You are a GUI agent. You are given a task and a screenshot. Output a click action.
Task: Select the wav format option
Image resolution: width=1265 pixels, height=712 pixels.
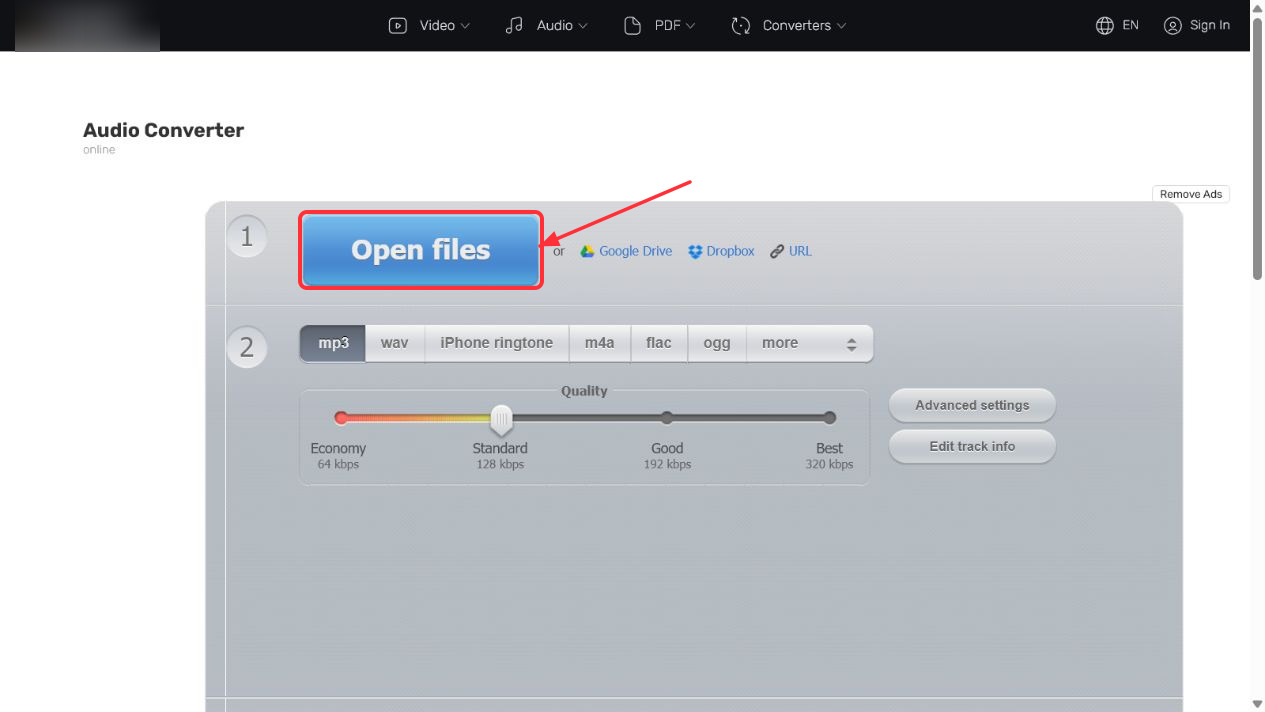pyautogui.click(x=395, y=343)
